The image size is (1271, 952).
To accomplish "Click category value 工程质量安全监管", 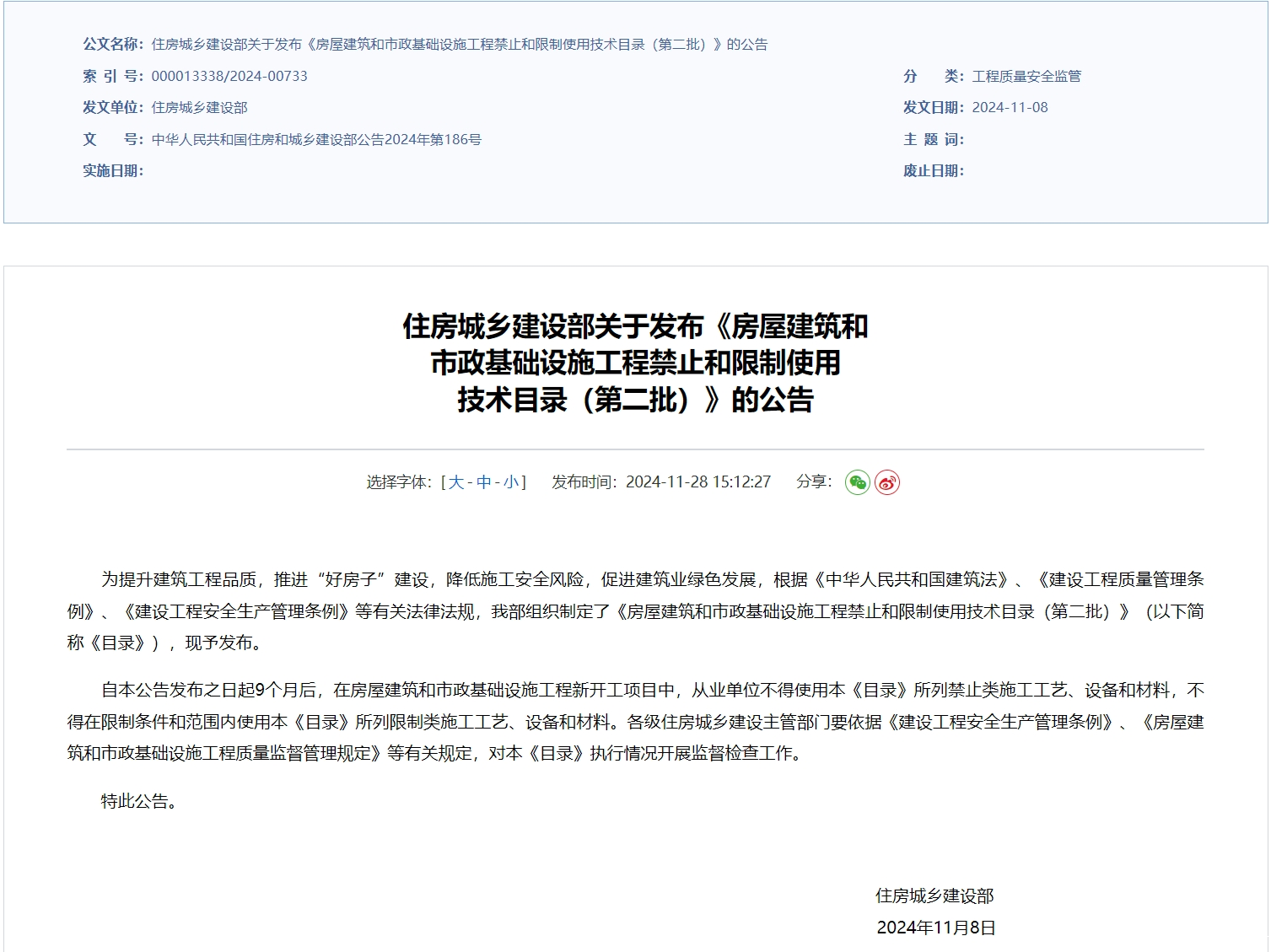I will [1026, 77].
